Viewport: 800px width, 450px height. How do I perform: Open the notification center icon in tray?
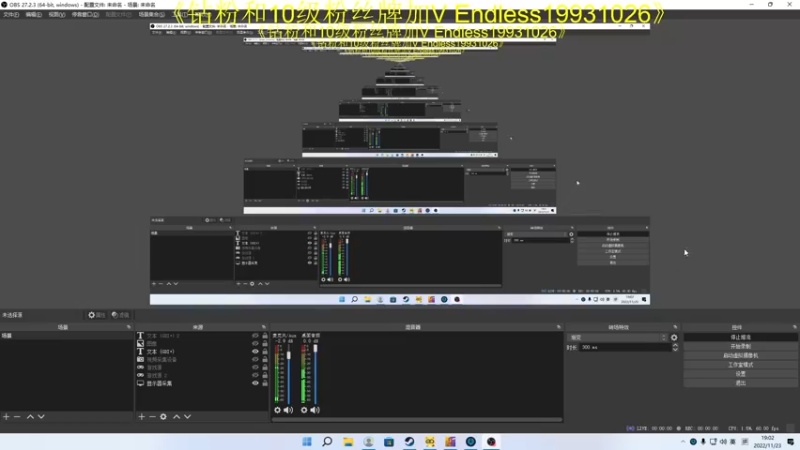tap(791, 442)
